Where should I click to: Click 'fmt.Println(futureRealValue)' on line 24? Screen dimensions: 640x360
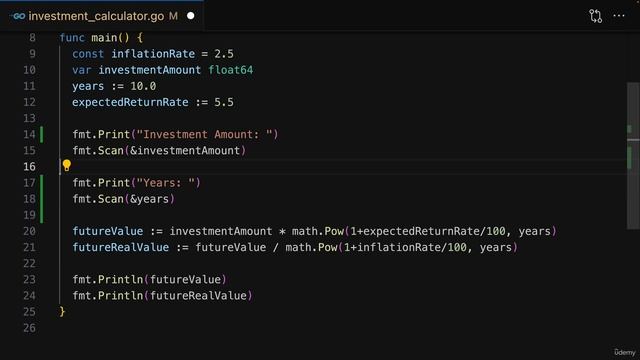click(162, 296)
